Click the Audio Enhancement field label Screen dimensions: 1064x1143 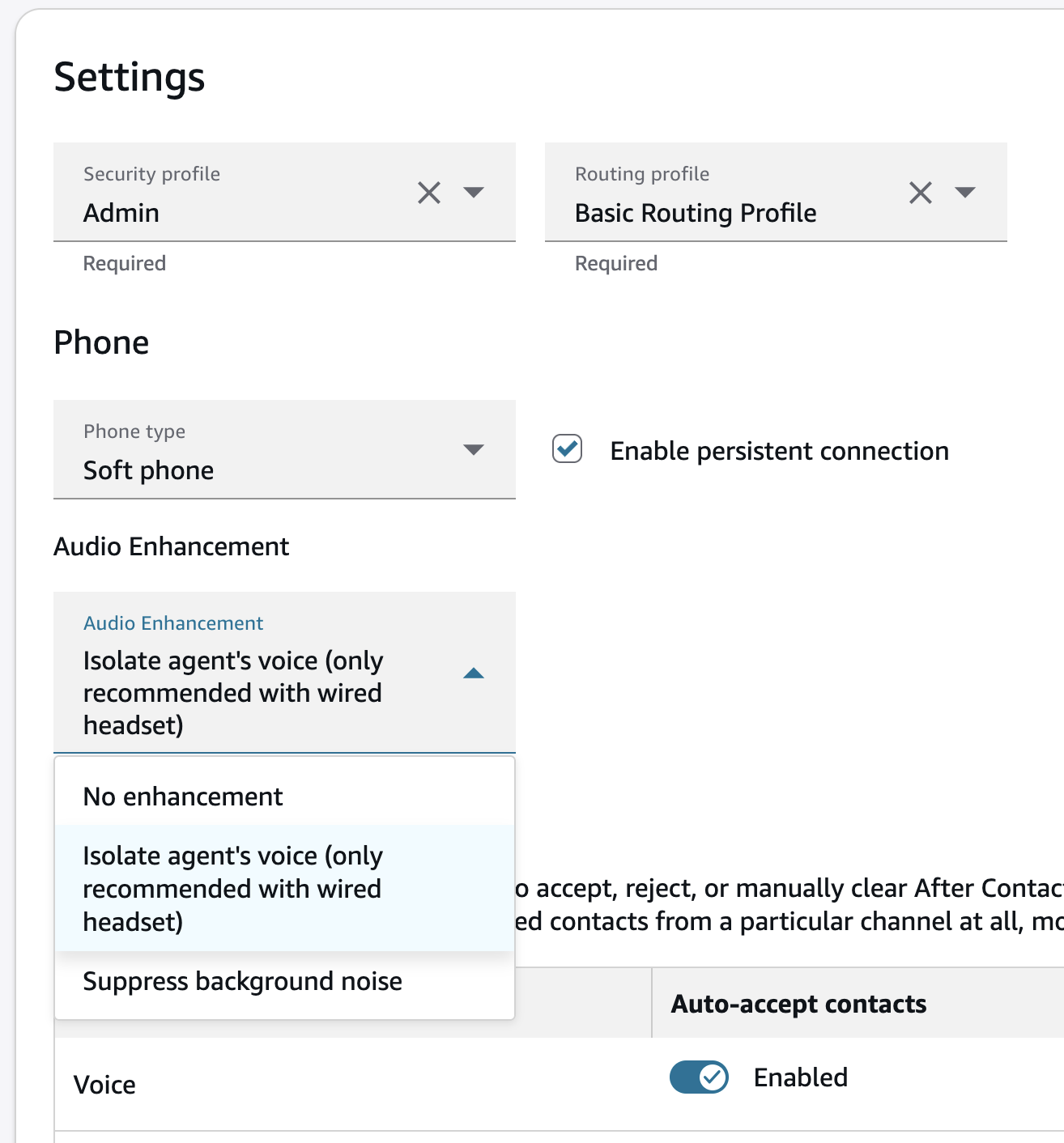pos(172,622)
